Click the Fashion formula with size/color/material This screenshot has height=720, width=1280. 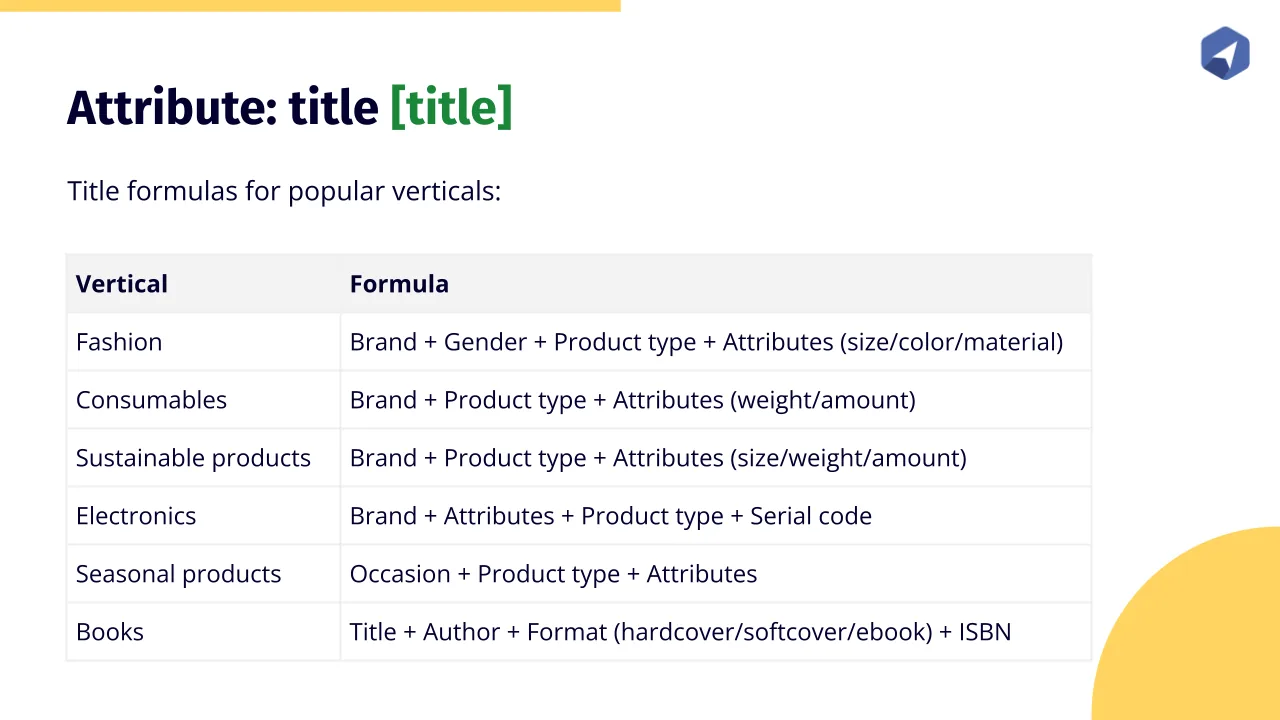point(706,342)
